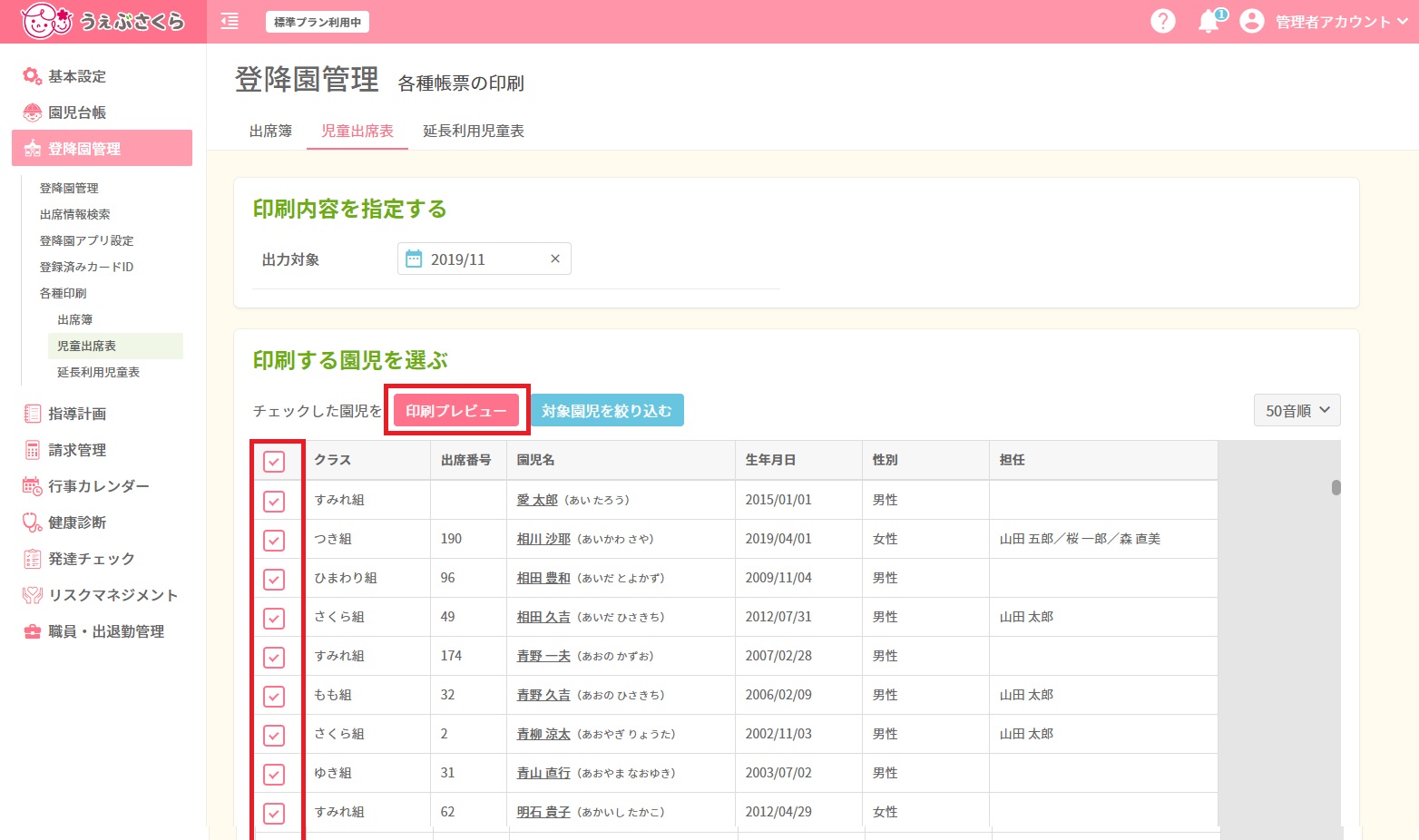Image resolution: width=1419 pixels, height=840 pixels.
Task: Open the 愛 太郎 child name link
Action: point(537,500)
